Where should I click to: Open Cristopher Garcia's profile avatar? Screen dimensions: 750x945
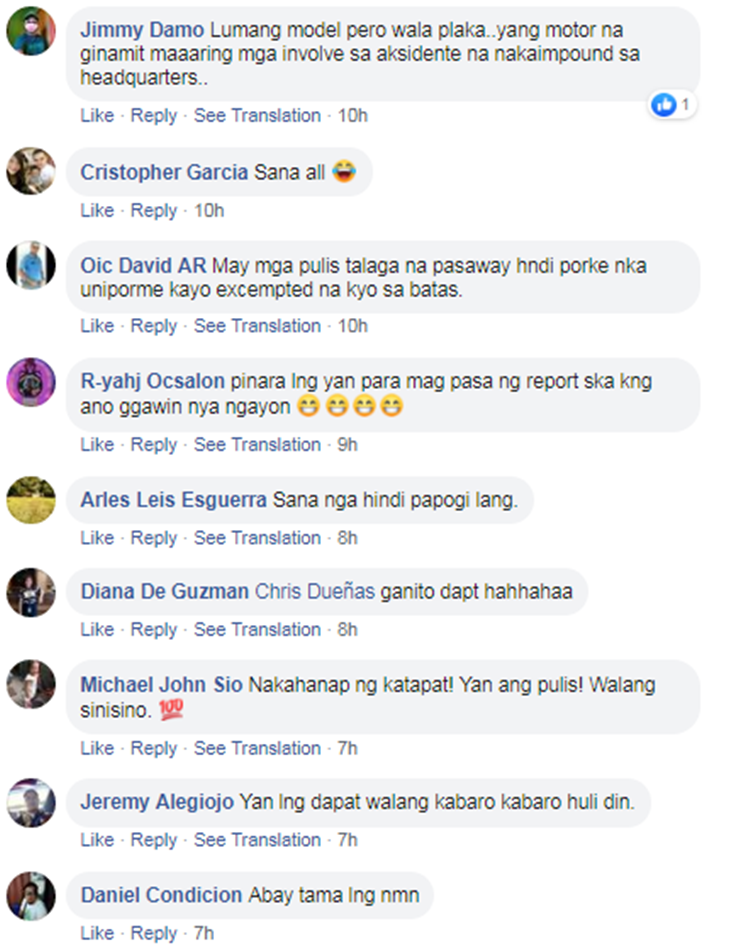(x=31, y=171)
